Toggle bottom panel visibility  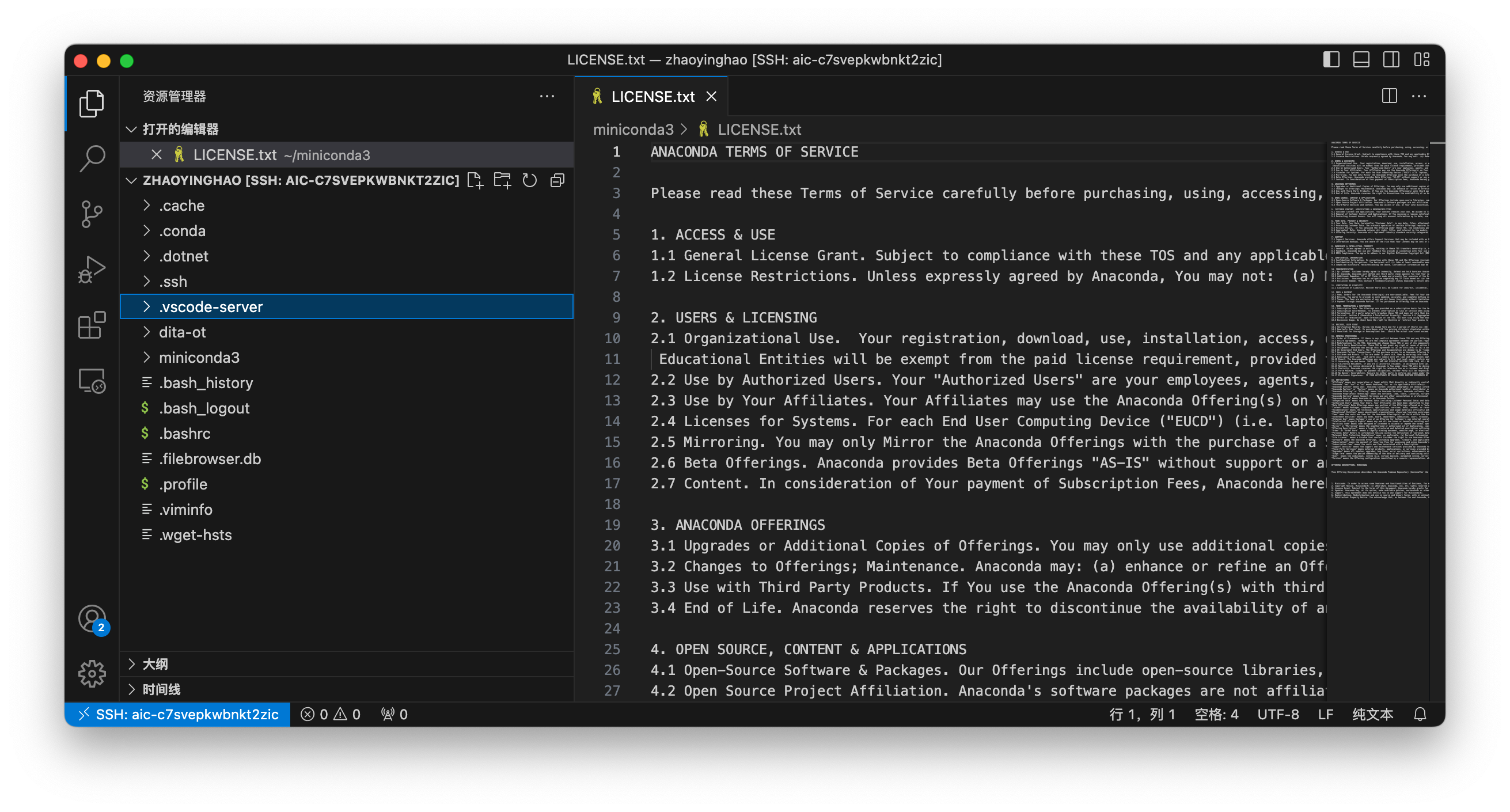(x=1361, y=60)
